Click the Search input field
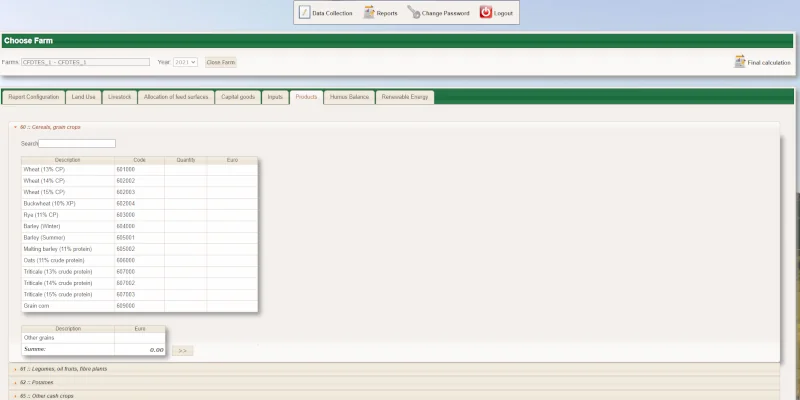The width and height of the screenshot is (800, 400). click(77, 144)
